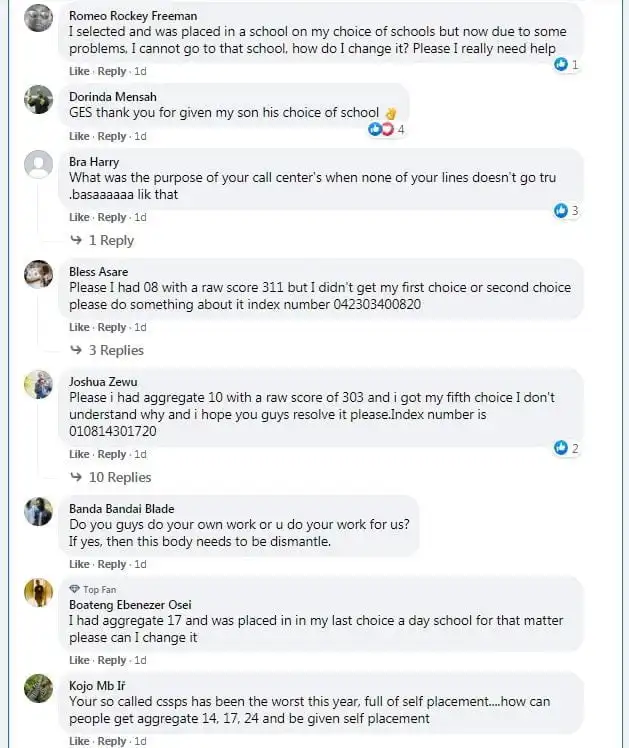The image size is (629, 748).
Task: Click Bra Harry's default avatar icon
Action: tap(38, 165)
